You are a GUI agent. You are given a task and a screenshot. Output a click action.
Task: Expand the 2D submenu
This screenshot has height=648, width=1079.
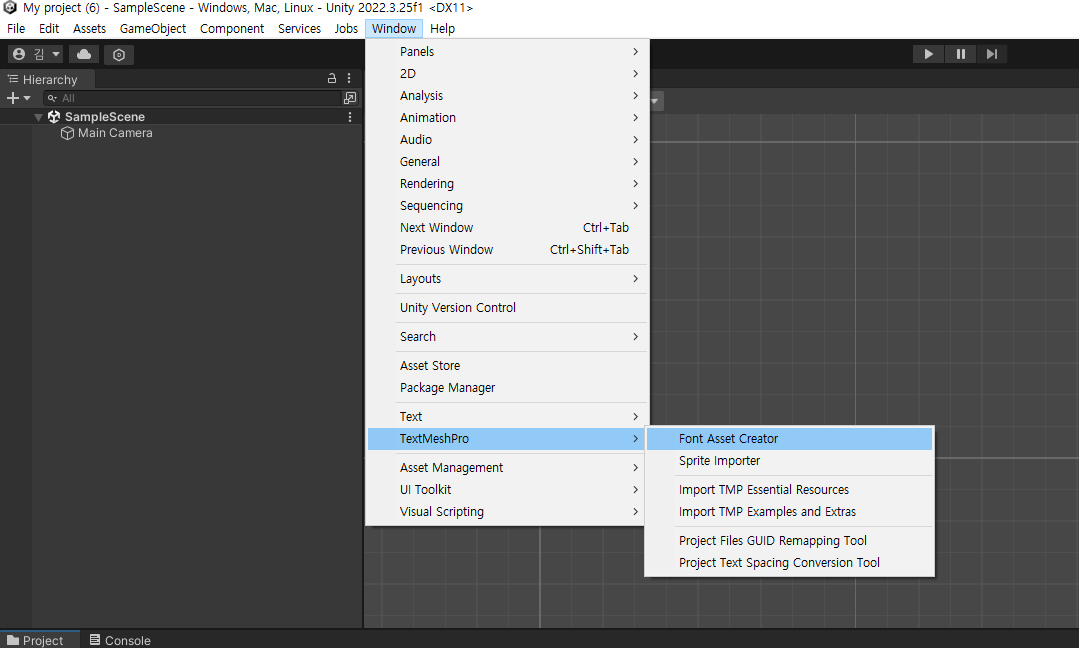pos(507,74)
